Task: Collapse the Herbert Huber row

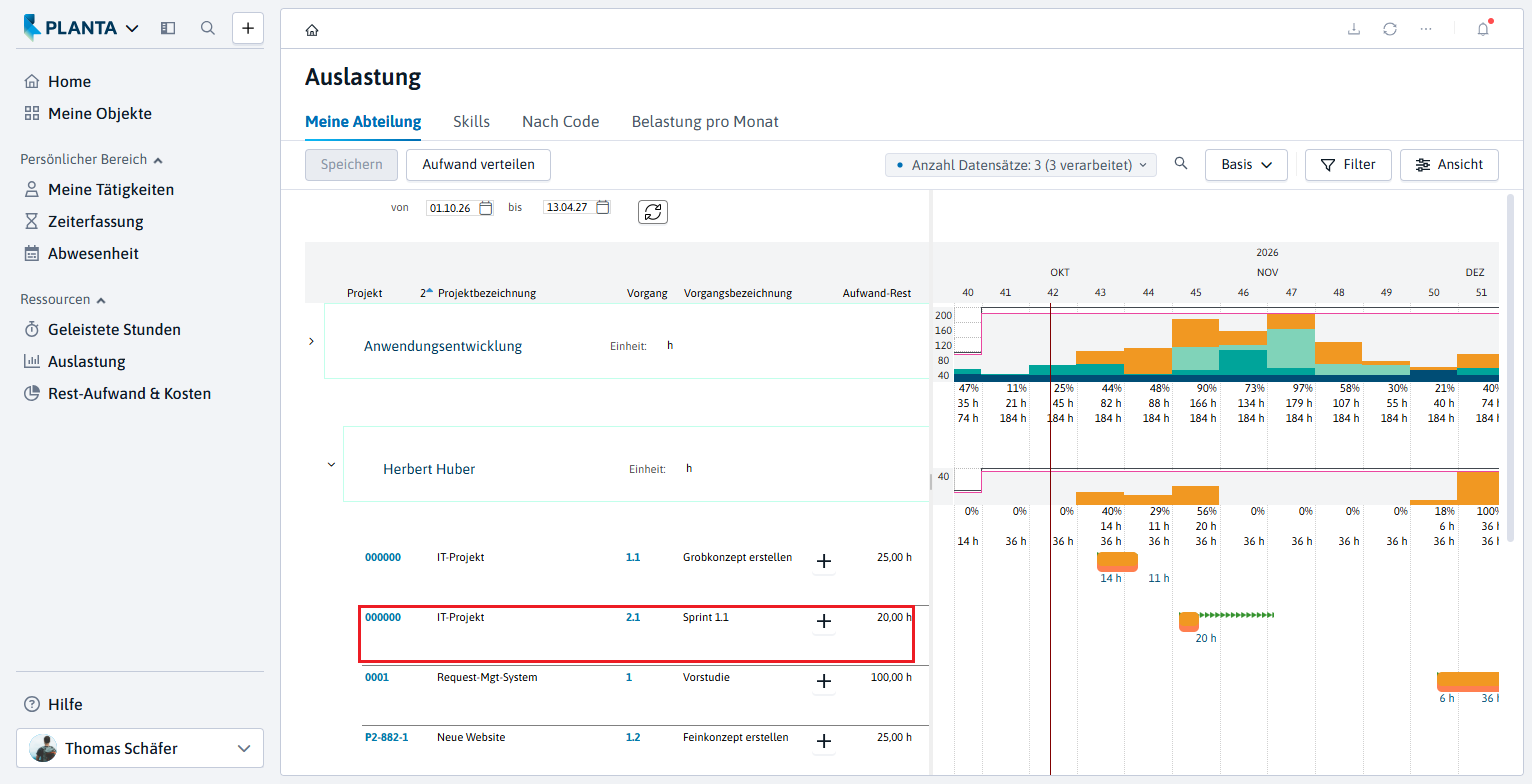Action: [331, 464]
